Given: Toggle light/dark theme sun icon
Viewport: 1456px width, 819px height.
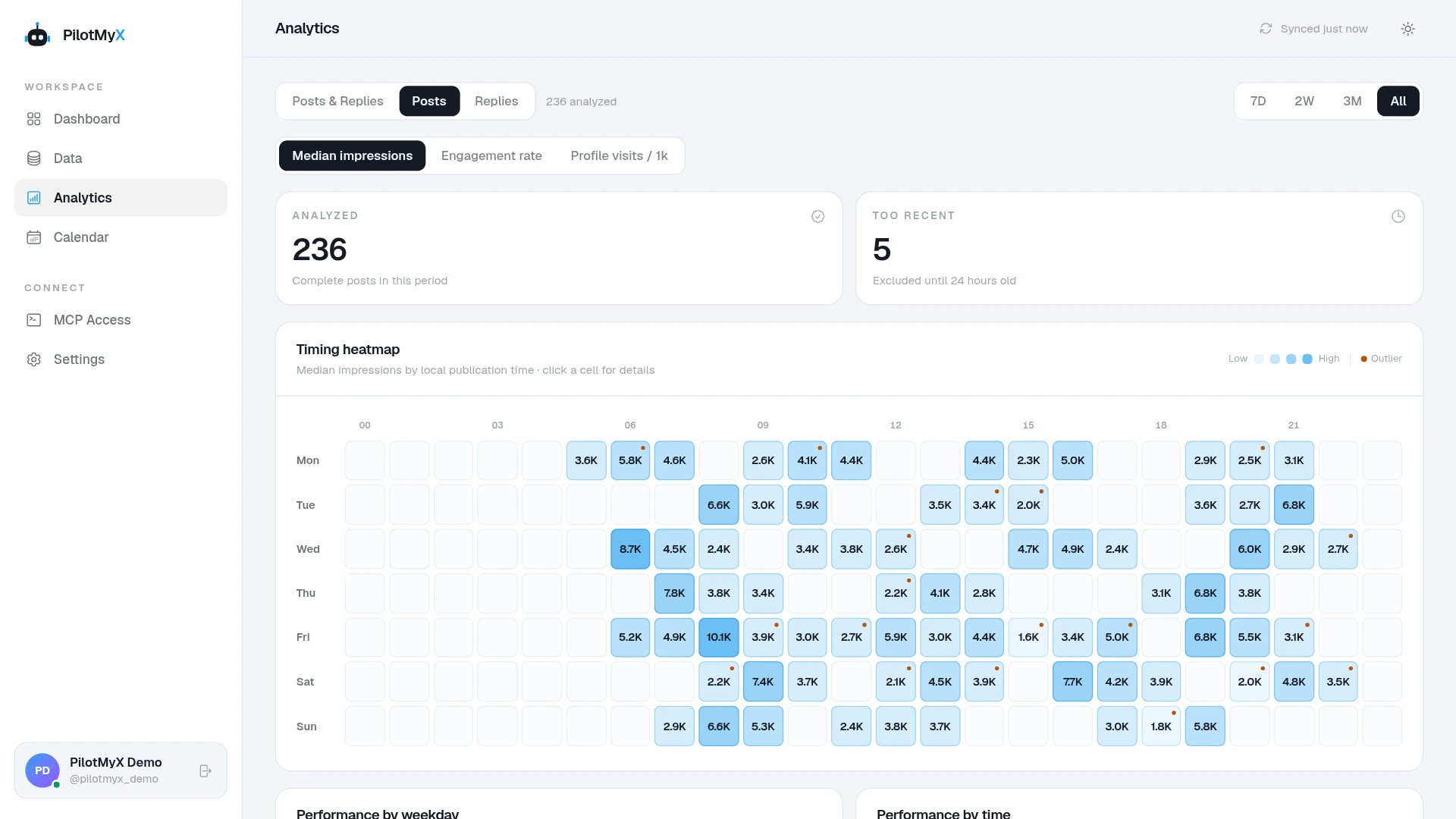Looking at the screenshot, I should point(1408,29).
